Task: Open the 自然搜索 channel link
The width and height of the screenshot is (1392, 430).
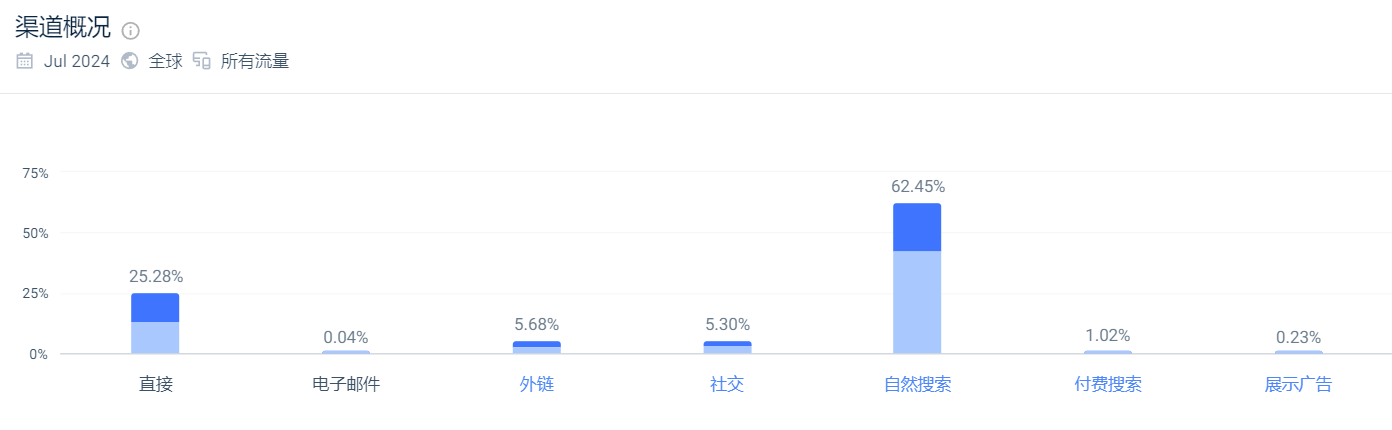Action: click(x=917, y=384)
